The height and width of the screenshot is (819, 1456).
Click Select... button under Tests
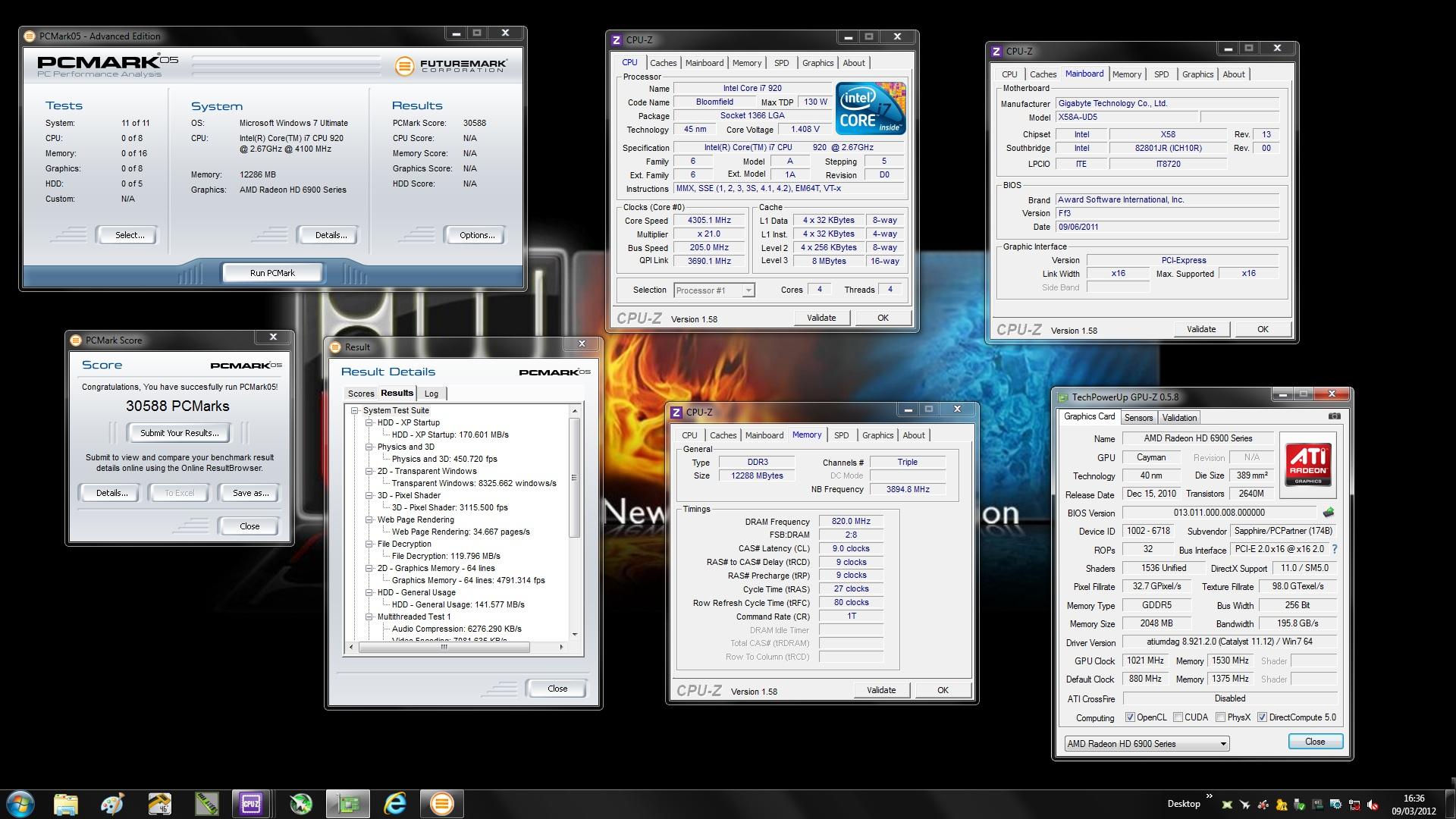129,235
